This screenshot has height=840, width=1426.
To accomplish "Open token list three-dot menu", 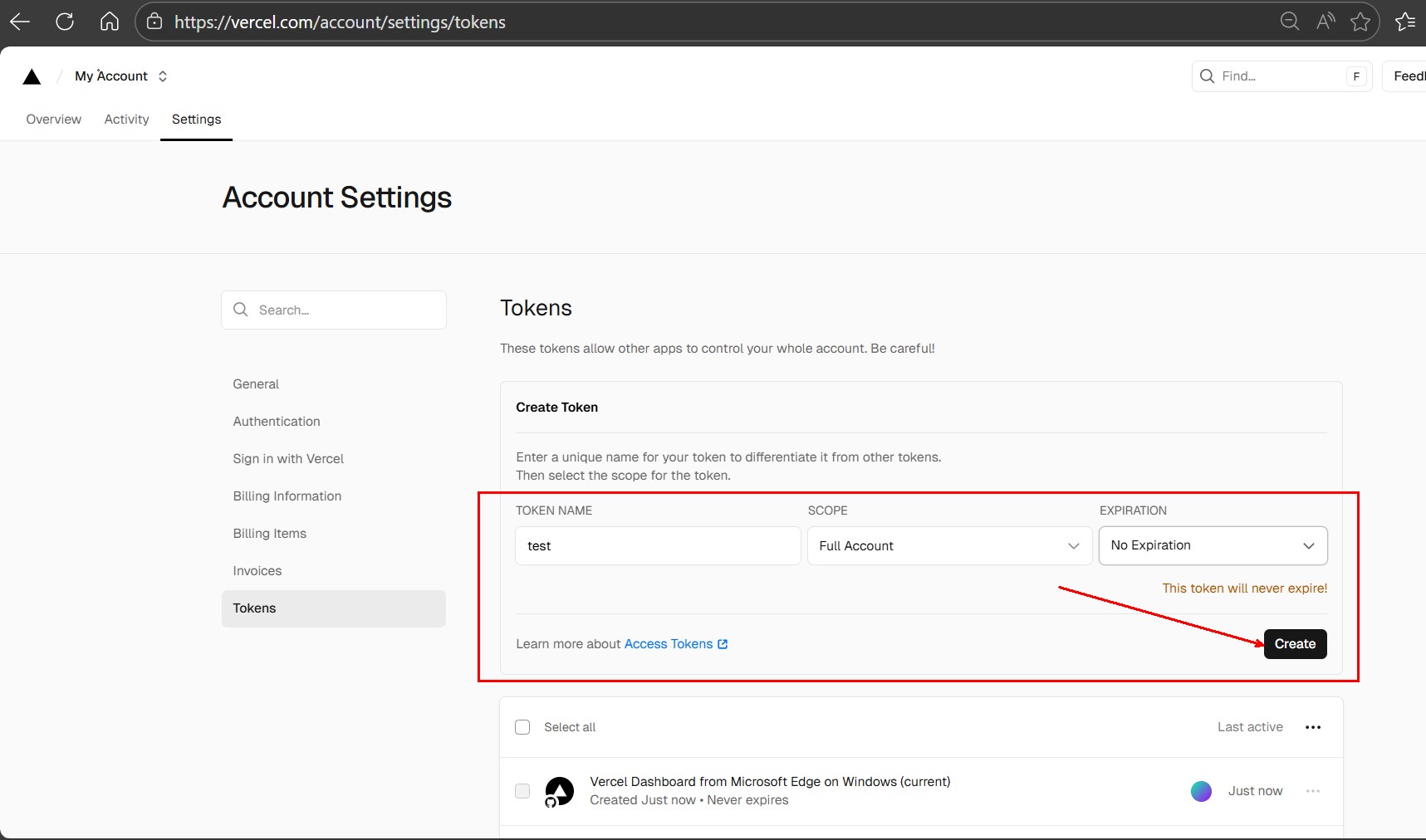I will click(1312, 727).
